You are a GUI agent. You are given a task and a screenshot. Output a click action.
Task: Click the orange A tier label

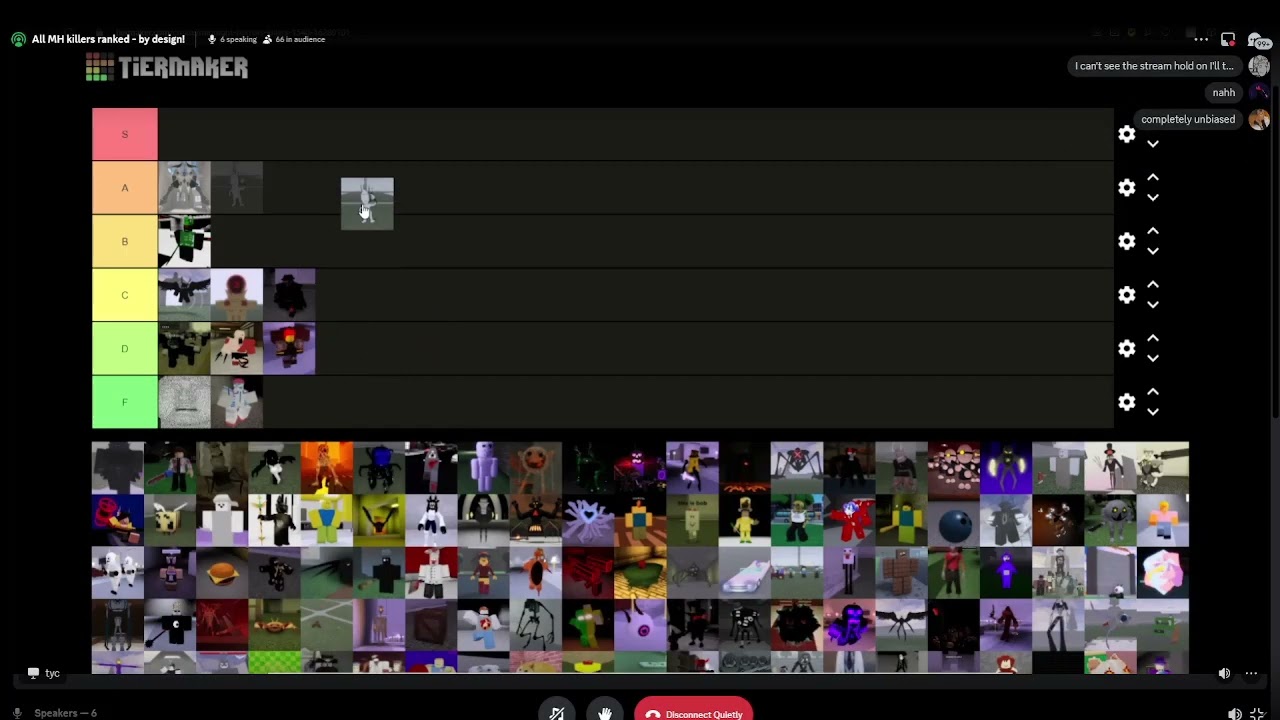click(125, 188)
